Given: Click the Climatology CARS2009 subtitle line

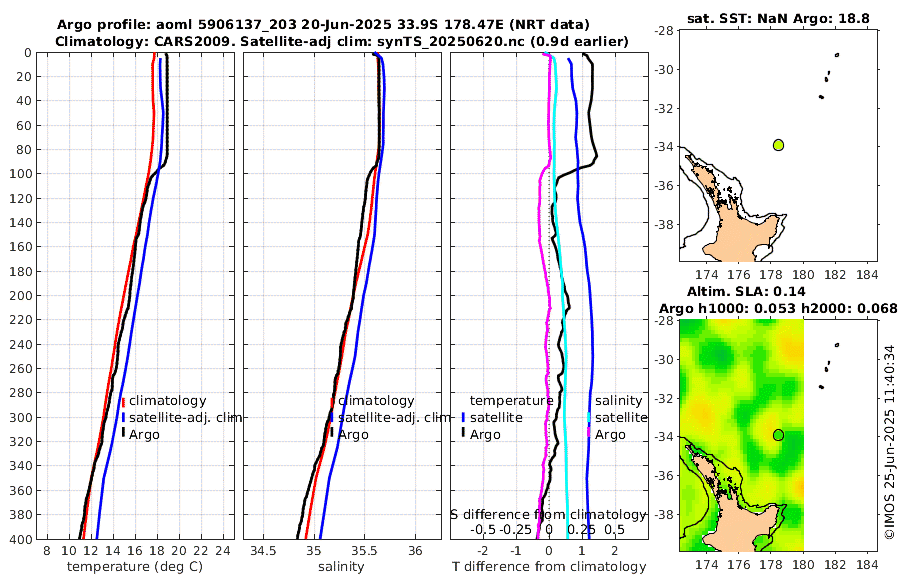Looking at the screenshot, I should (342, 42).
